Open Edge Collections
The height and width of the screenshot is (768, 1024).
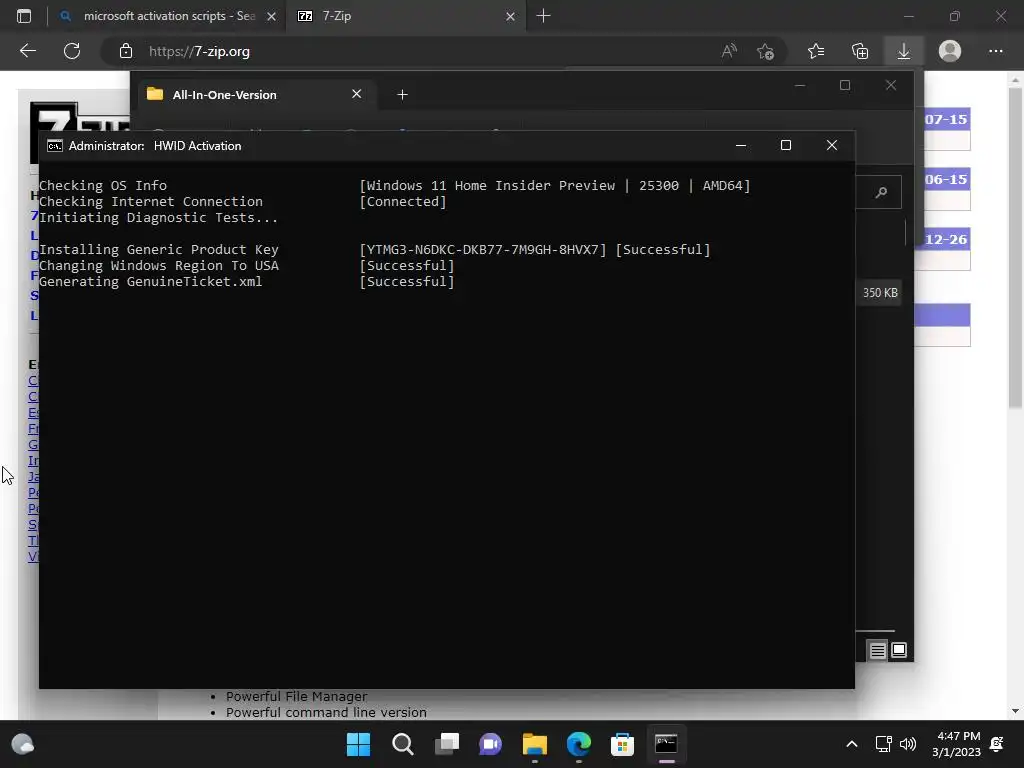(x=860, y=51)
